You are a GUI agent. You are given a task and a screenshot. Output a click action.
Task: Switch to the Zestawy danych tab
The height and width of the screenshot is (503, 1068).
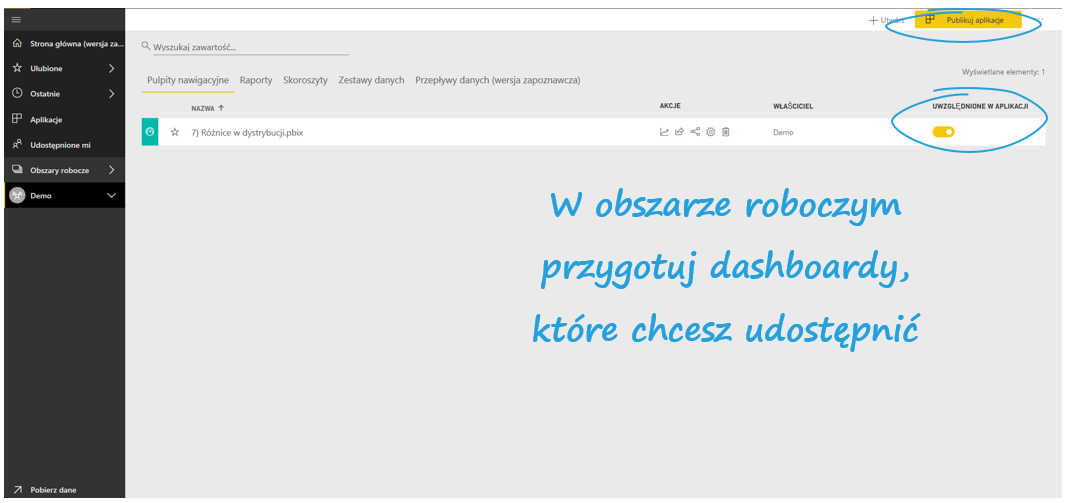pos(371,80)
